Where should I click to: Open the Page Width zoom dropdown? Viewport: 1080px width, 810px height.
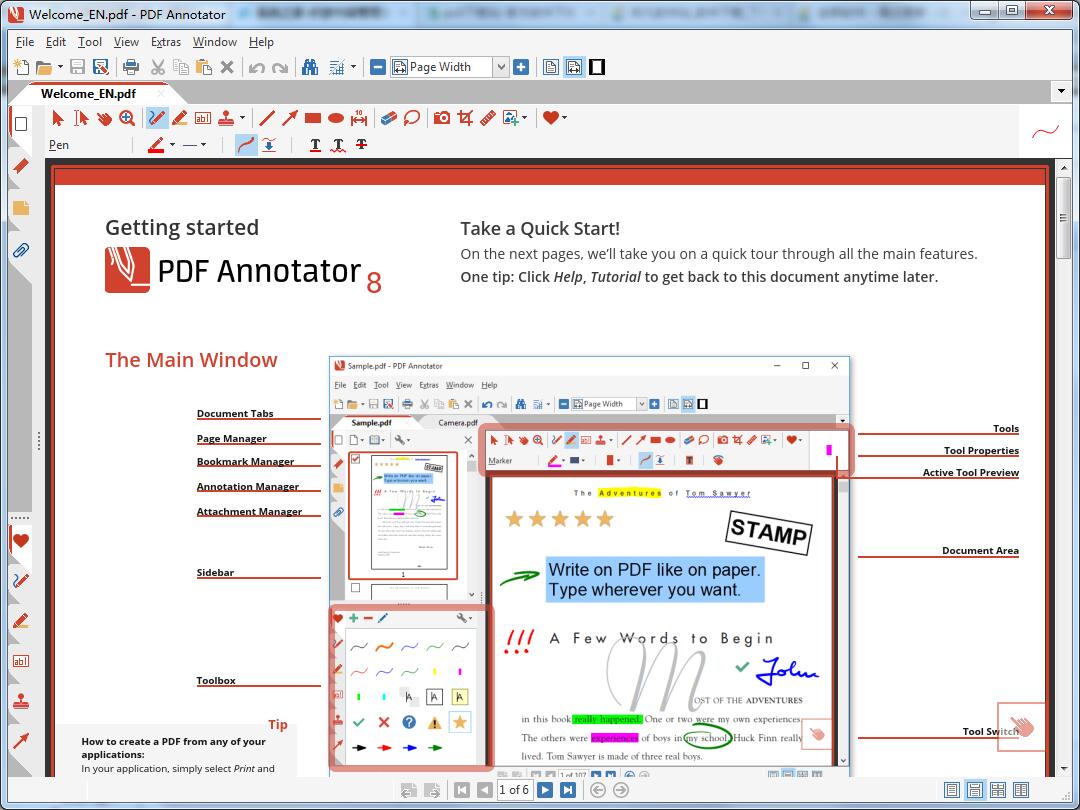[501, 67]
